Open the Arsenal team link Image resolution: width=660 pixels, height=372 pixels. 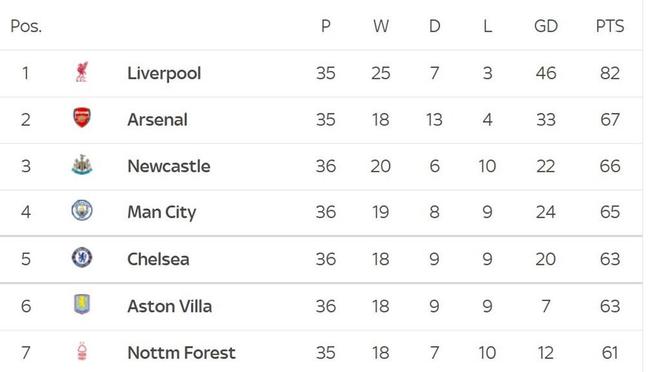tap(157, 120)
